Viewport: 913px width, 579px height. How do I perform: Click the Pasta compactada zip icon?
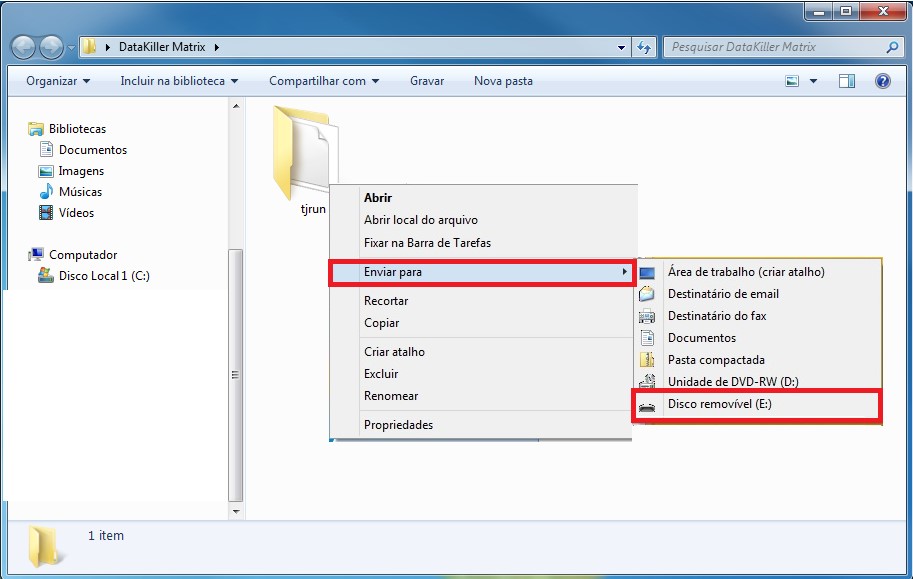tap(647, 360)
